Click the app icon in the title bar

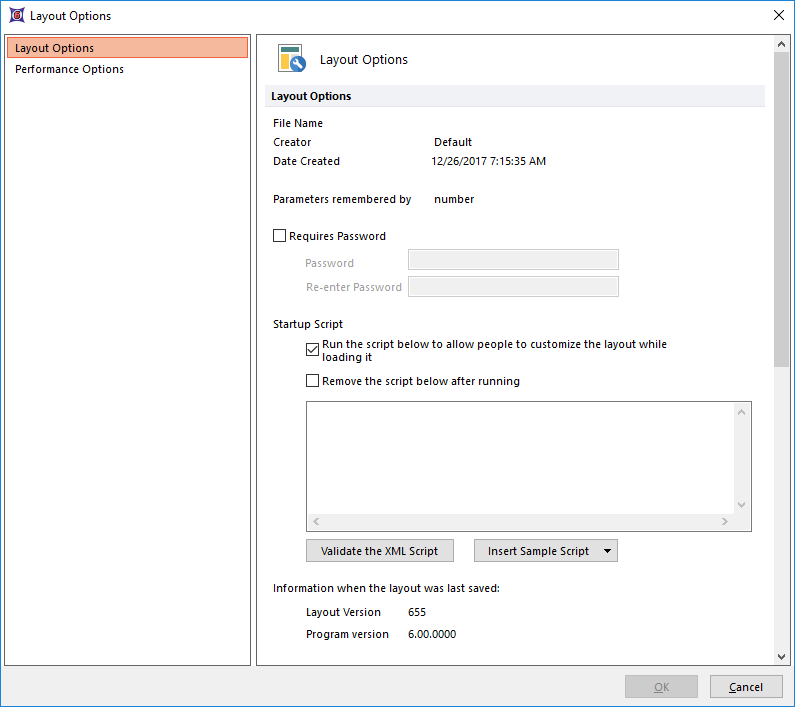point(15,15)
